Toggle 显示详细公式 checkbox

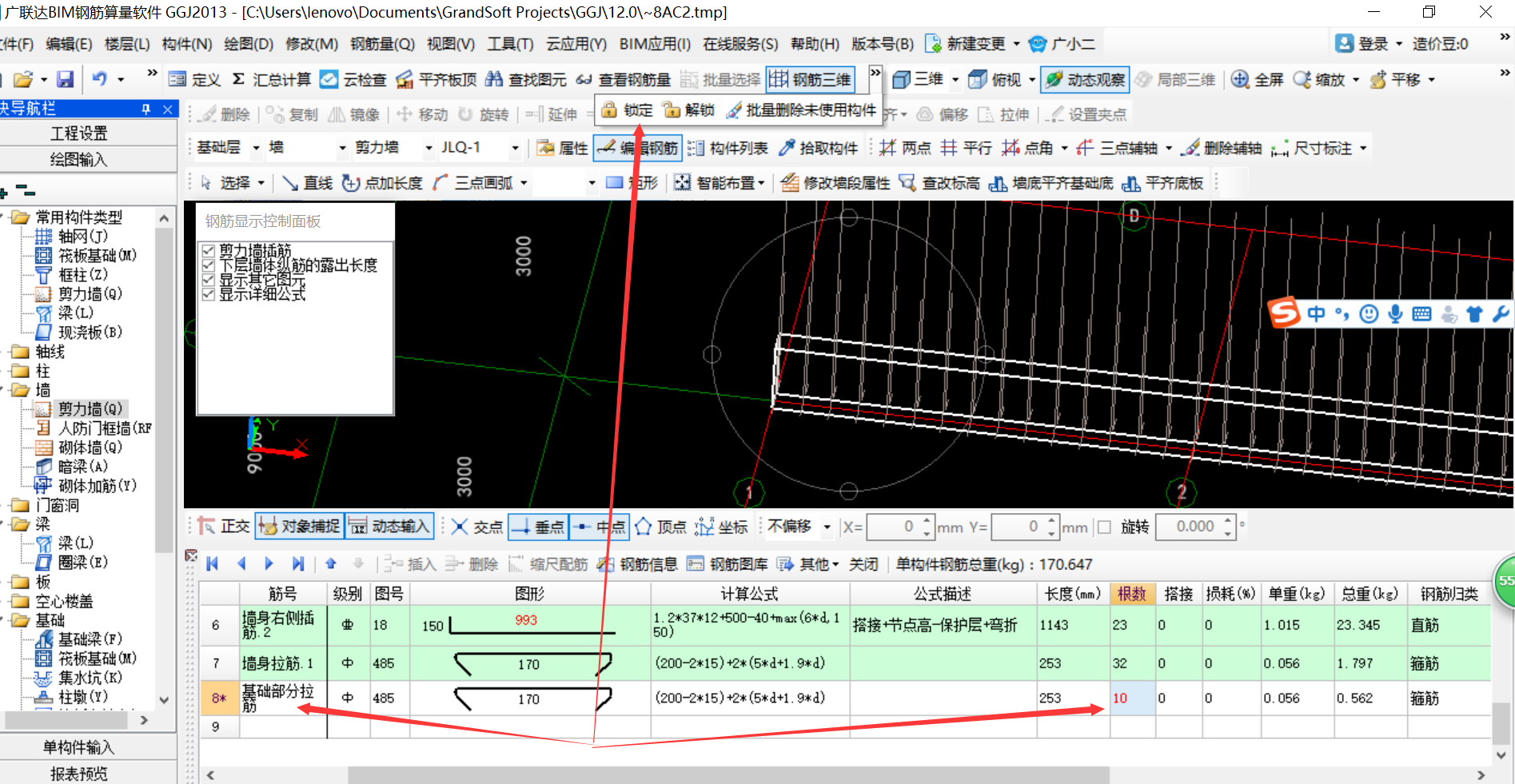209,294
